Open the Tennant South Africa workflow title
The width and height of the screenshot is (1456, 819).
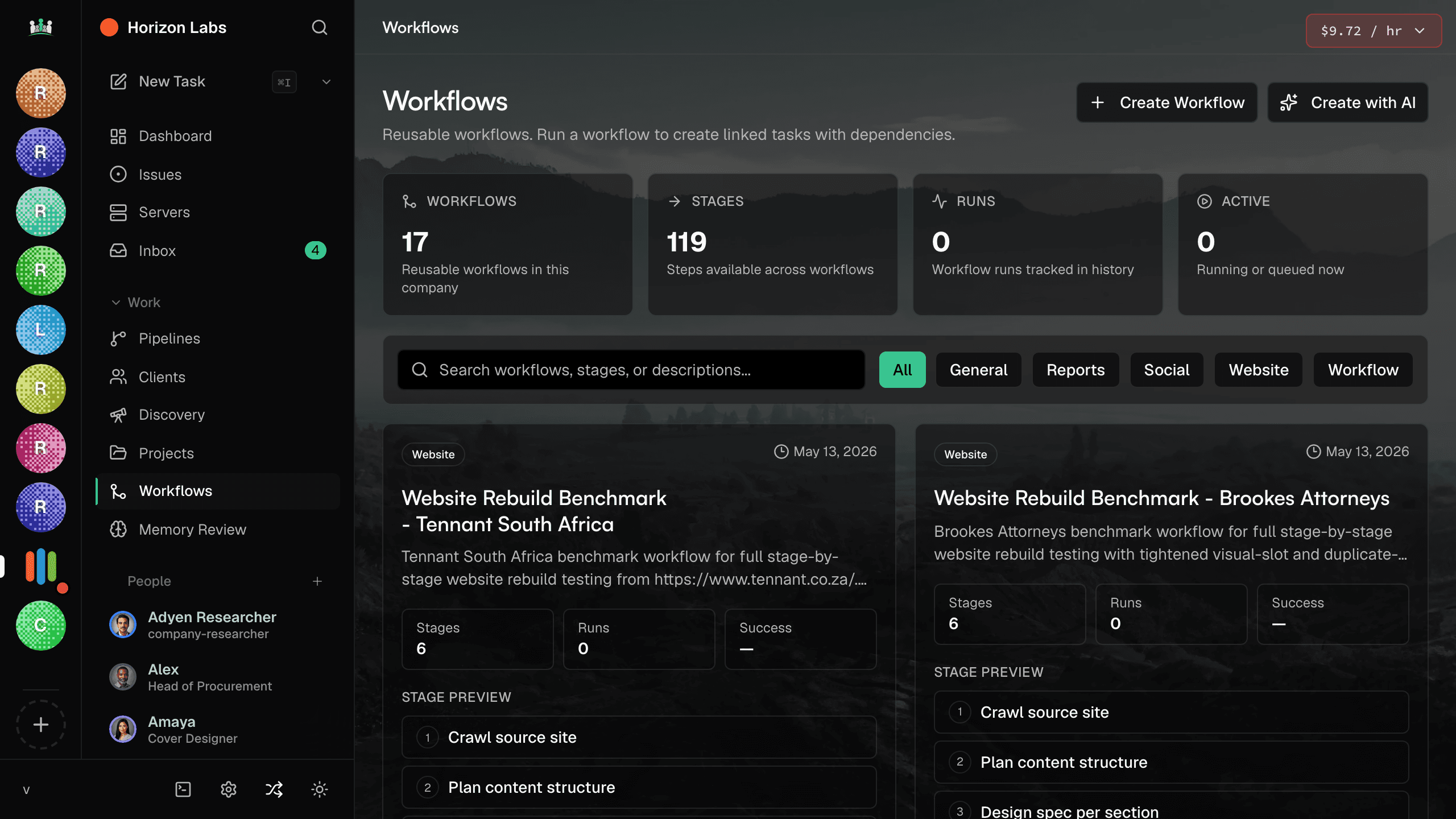point(533,511)
